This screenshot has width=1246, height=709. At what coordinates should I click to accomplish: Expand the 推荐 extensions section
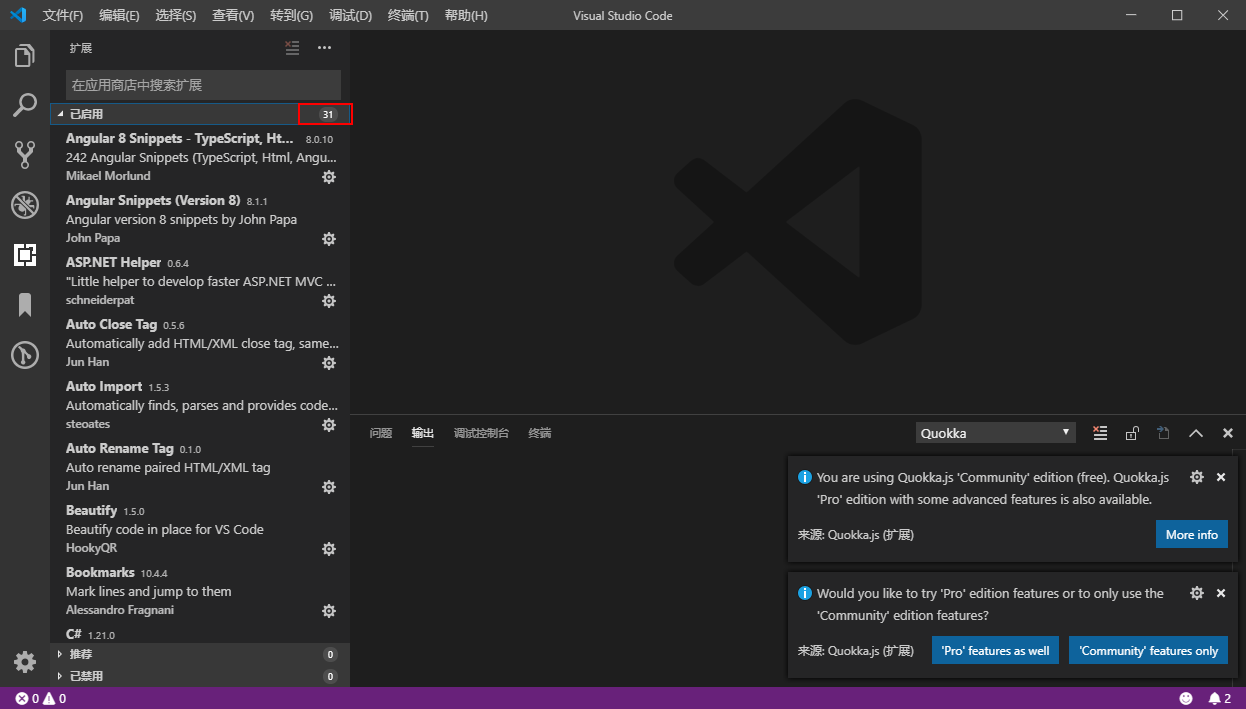[200, 654]
